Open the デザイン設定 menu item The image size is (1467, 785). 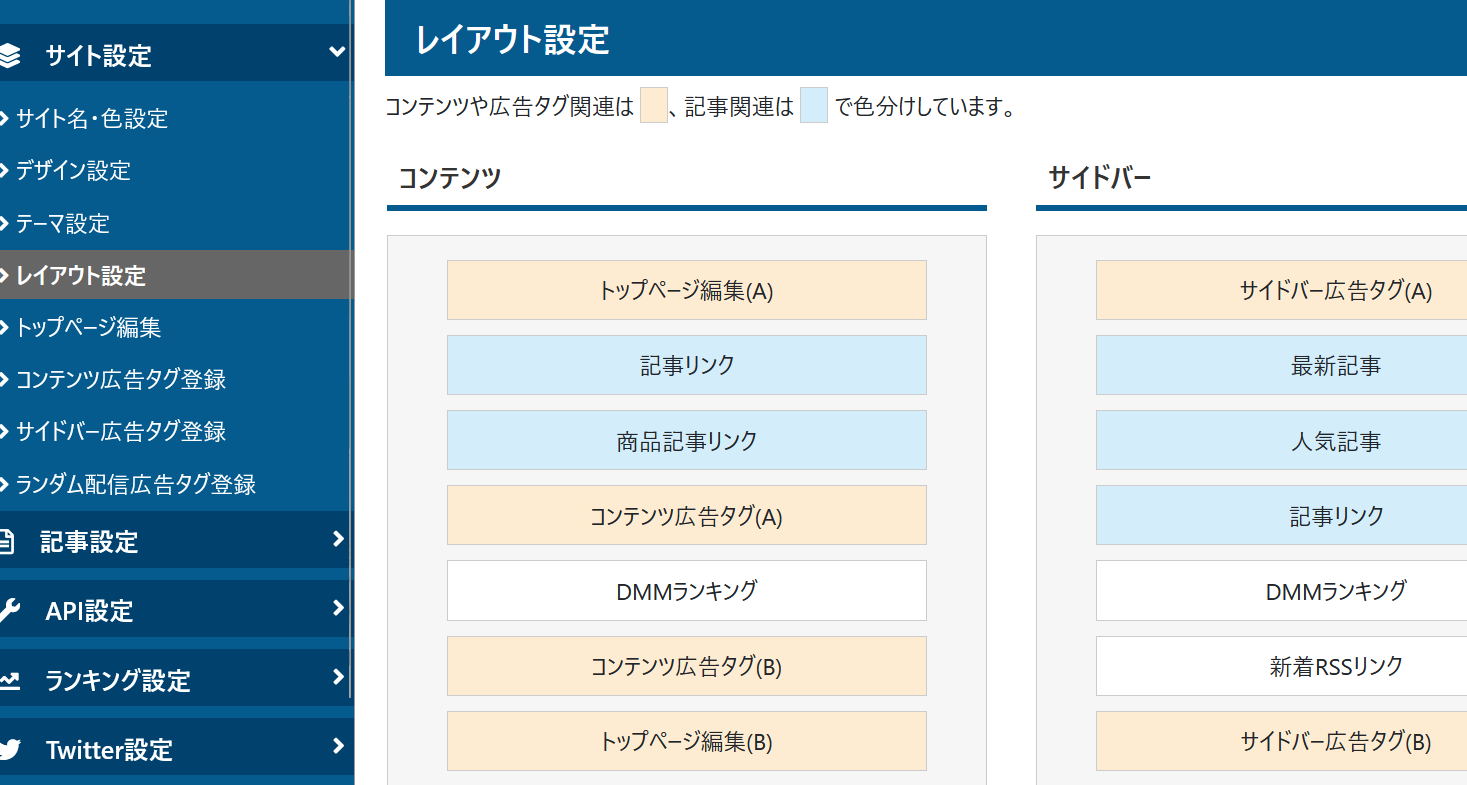[x=73, y=171]
